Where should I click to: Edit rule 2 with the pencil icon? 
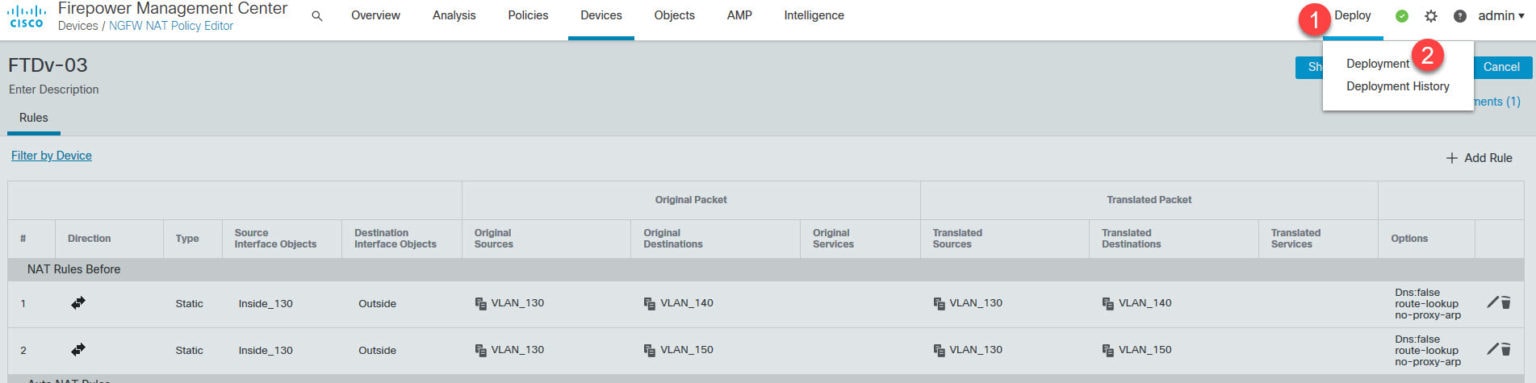[x=1492, y=348]
